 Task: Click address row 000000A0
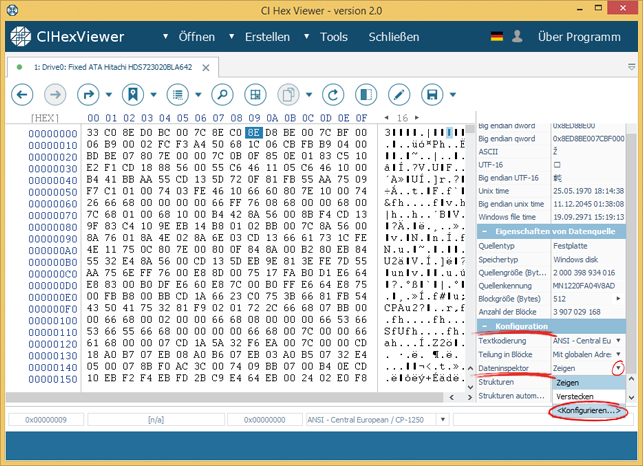tap(53, 251)
